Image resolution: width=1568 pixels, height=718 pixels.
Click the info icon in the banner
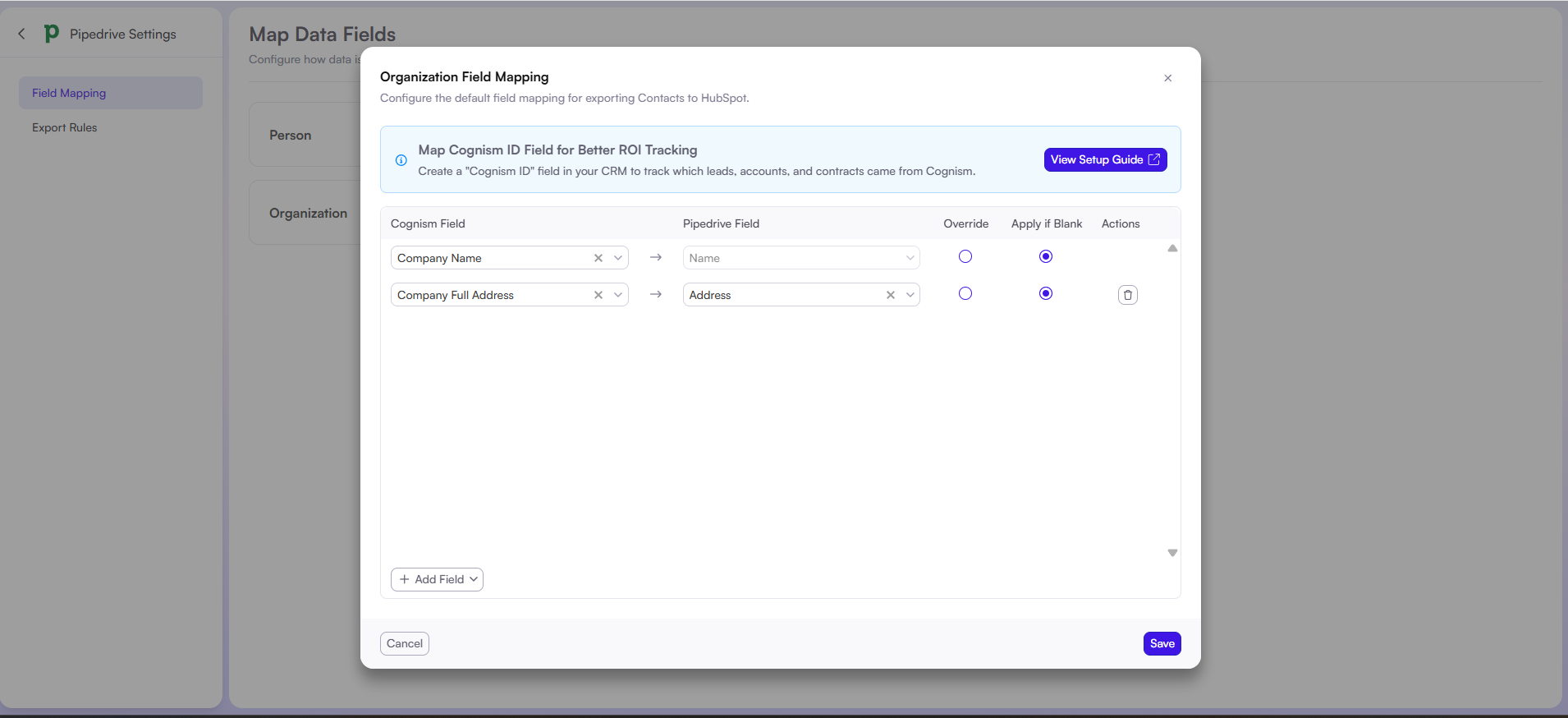pyautogui.click(x=401, y=160)
